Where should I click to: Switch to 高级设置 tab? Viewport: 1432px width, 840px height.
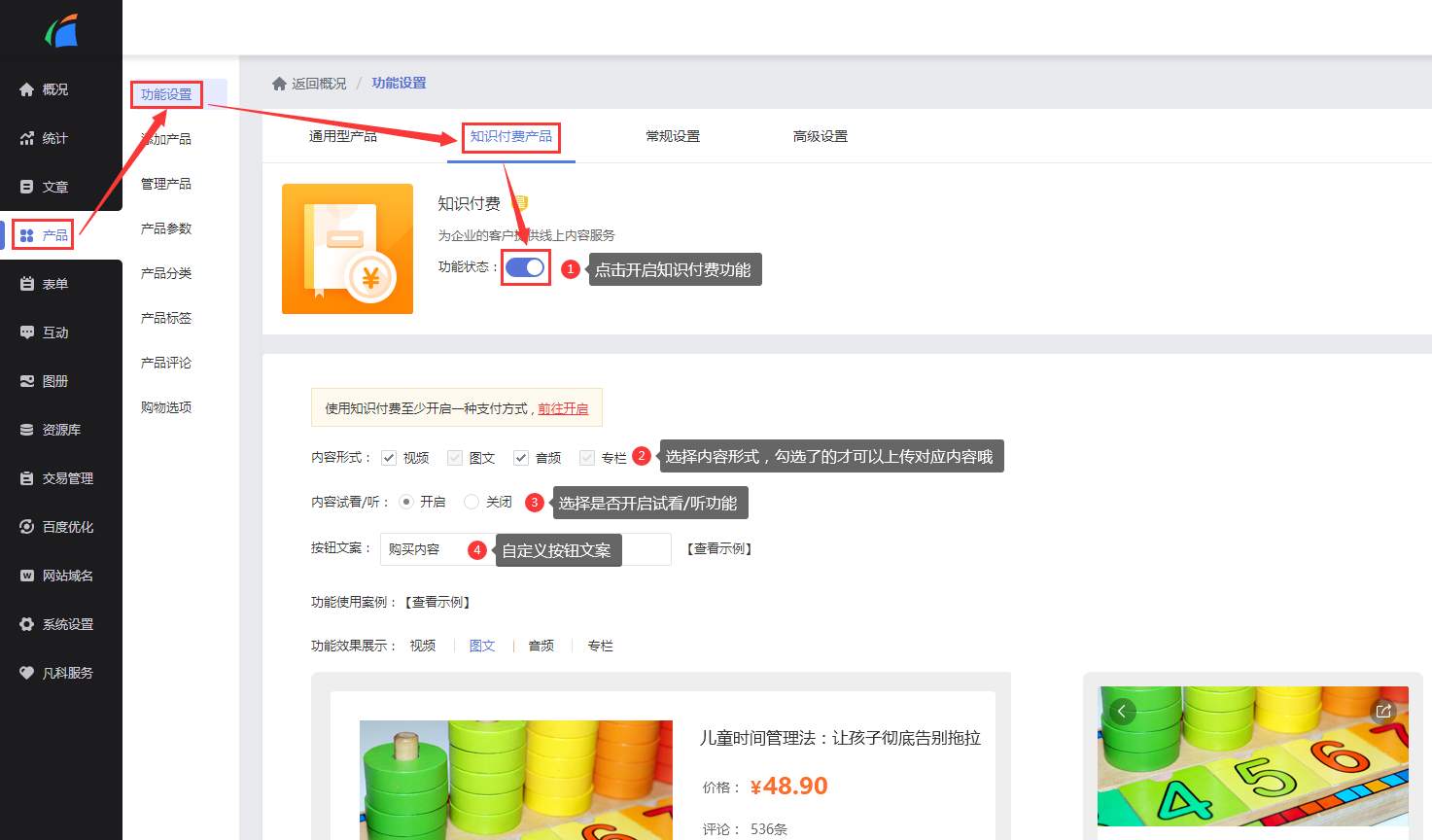click(x=821, y=136)
